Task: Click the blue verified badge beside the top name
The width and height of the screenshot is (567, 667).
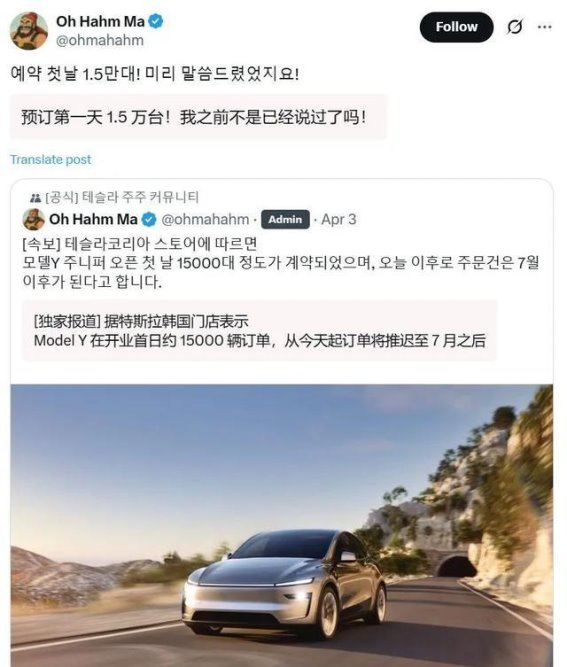Action: pyautogui.click(x=156, y=21)
